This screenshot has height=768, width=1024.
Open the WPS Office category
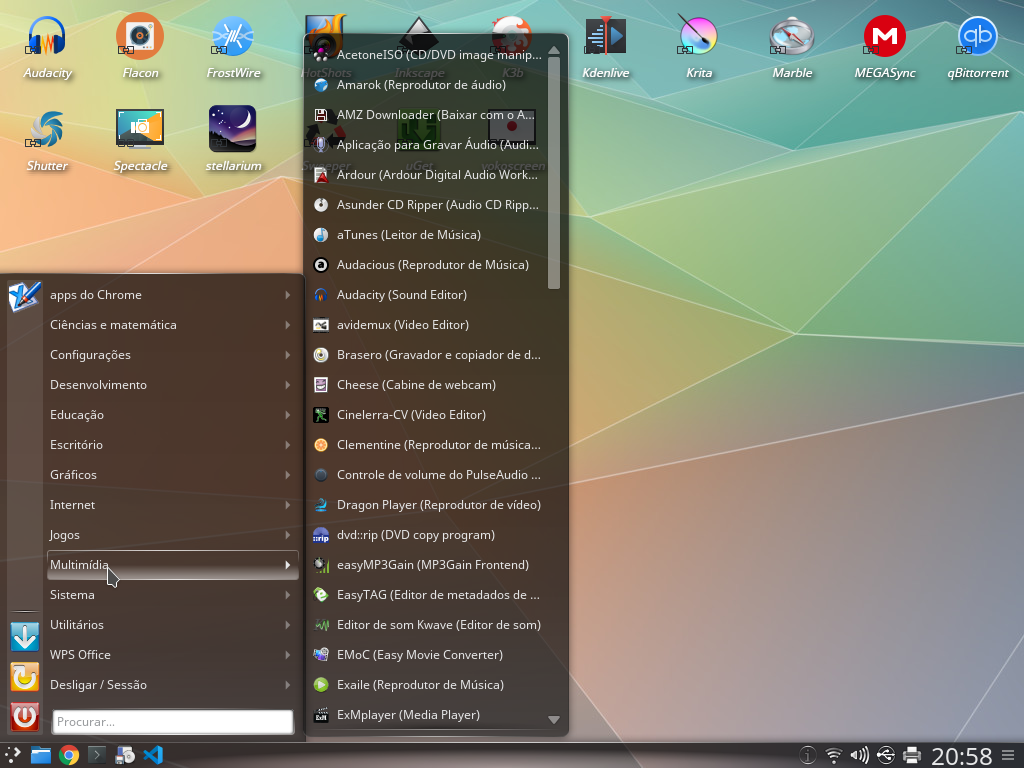point(173,655)
